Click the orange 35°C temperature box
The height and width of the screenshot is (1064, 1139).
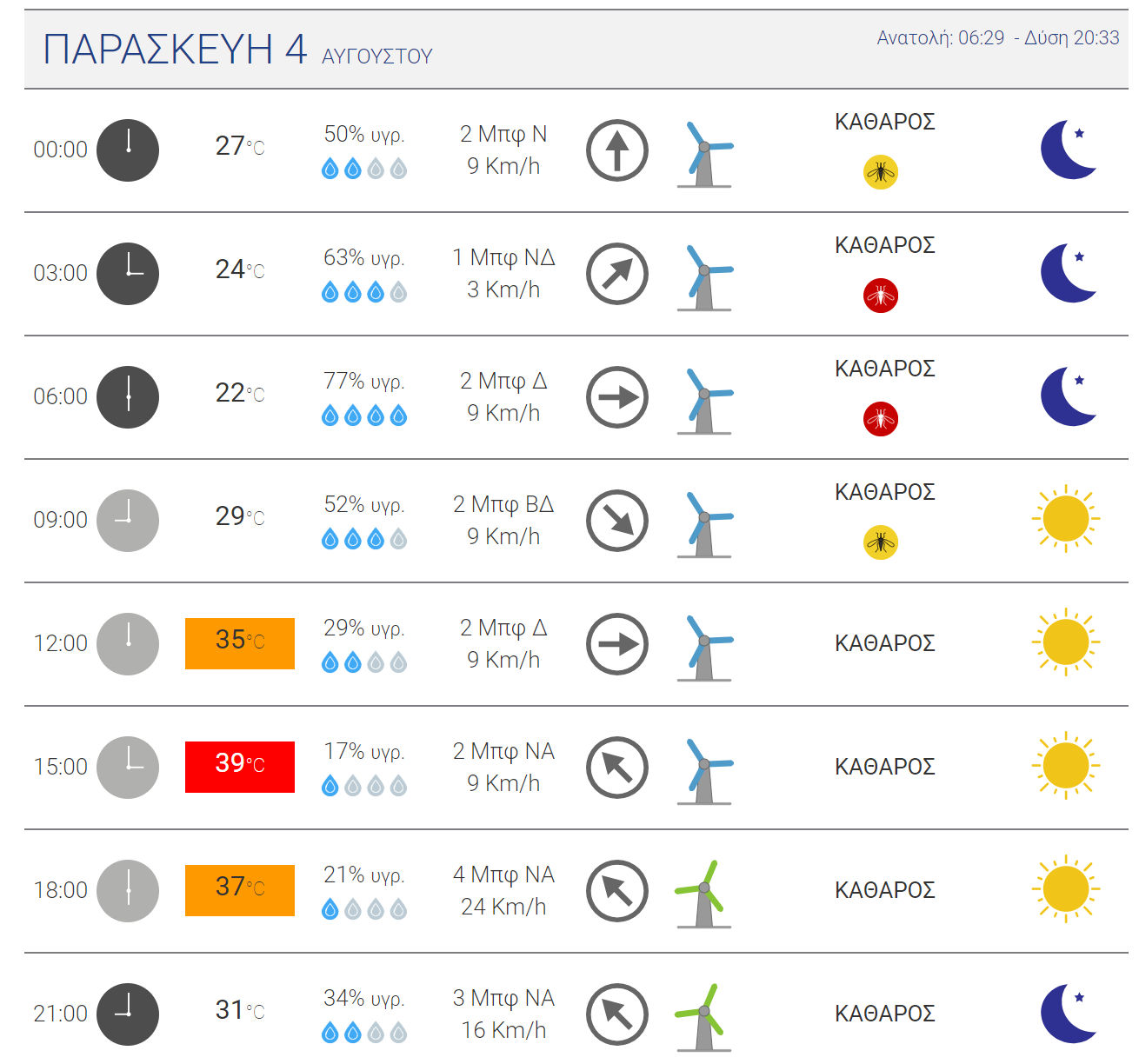pos(240,643)
